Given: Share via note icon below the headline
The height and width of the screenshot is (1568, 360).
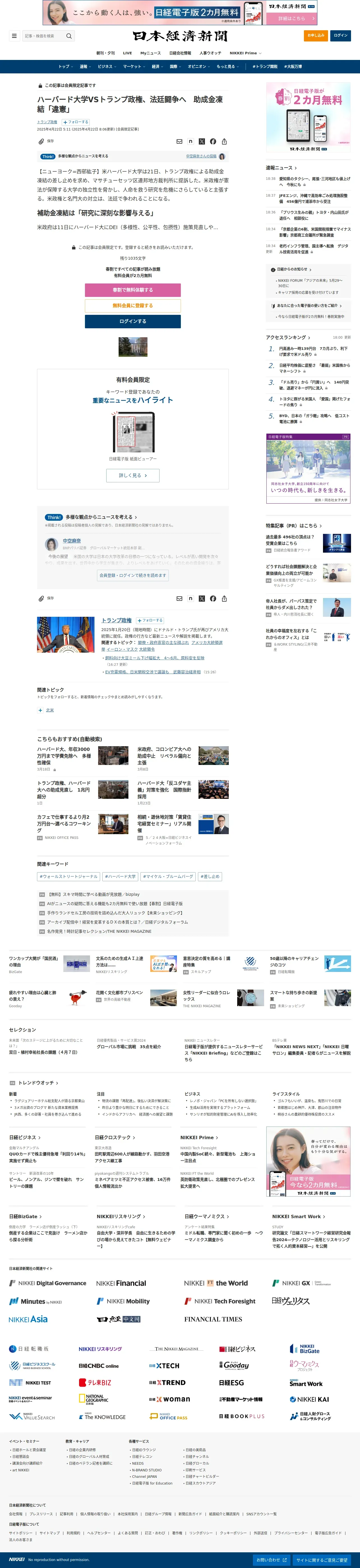Looking at the screenshot, I should pos(191,141).
